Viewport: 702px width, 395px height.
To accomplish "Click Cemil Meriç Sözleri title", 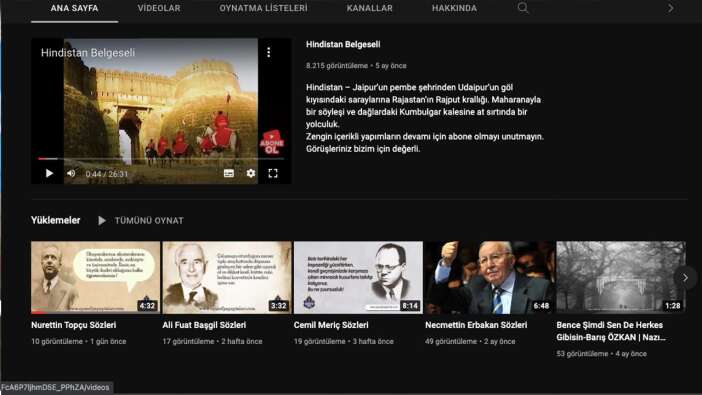I will coord(331,325).
